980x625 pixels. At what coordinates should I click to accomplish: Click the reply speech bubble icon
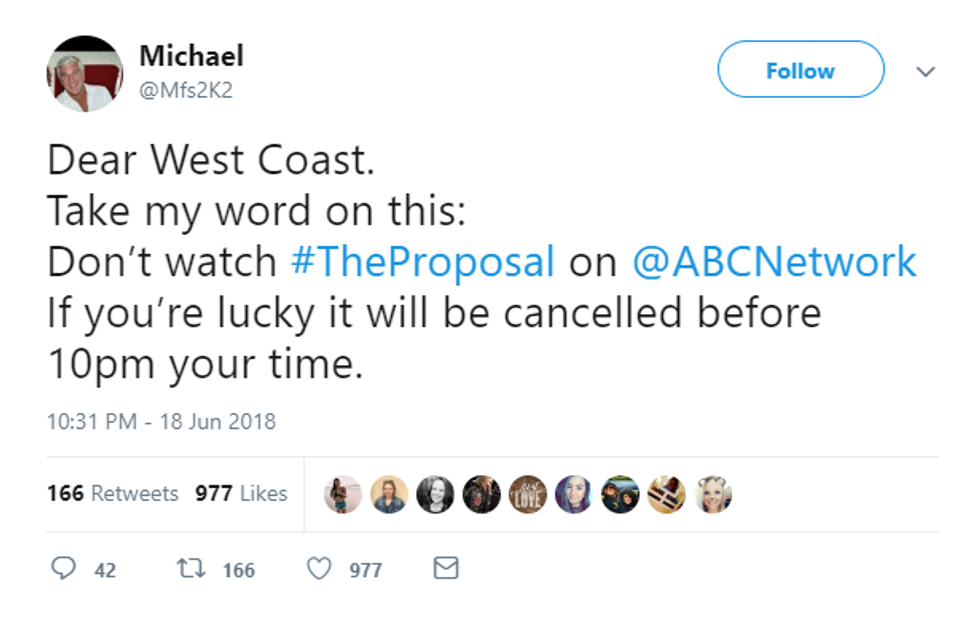point(63,569)
